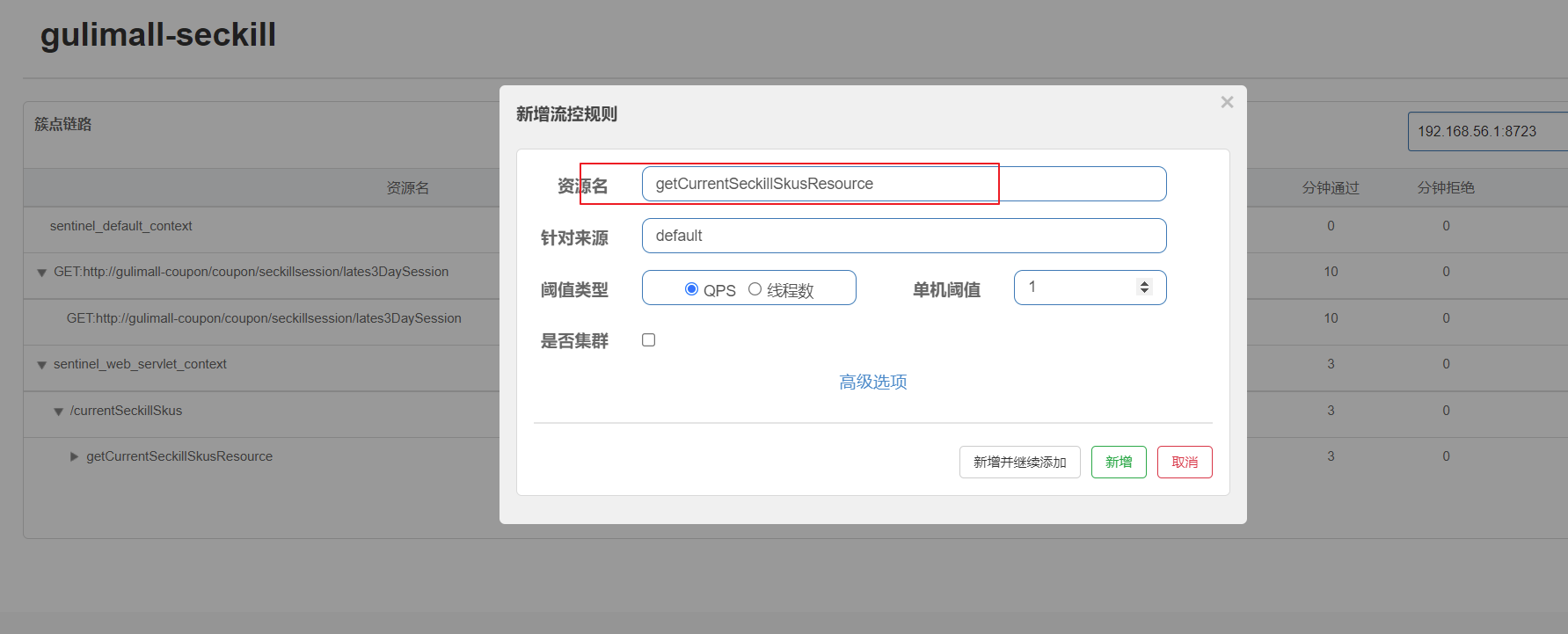Enable the 是否集群 checkbox
1568x634 pixels.
pyautogui.click(x=649, y=340)
